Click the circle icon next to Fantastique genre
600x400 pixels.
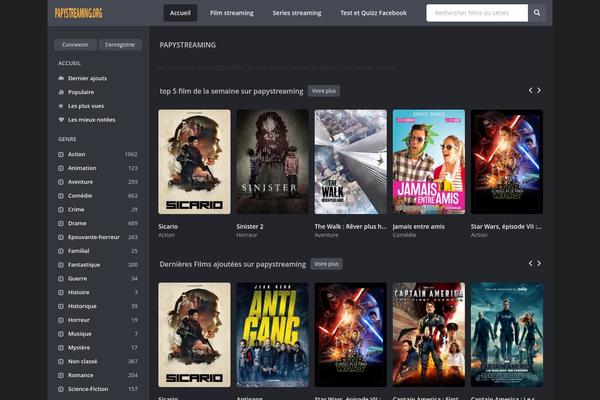click(61, 264)
